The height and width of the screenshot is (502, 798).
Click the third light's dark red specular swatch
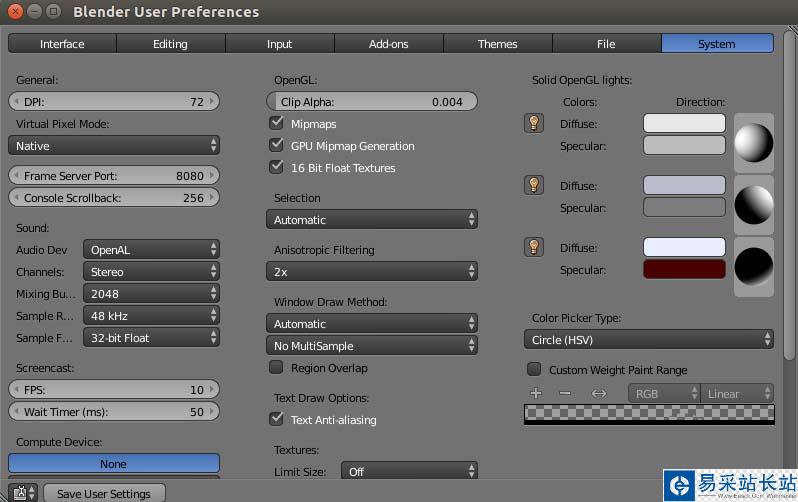click(x=684, y=270)
